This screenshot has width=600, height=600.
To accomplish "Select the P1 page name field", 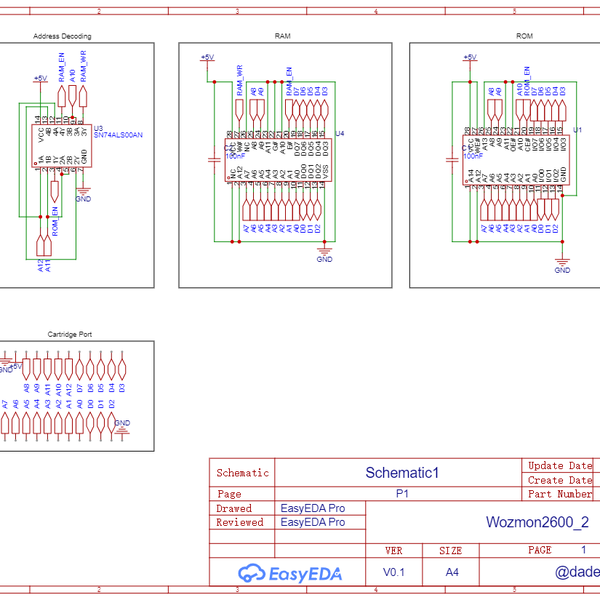I will 402,494.
